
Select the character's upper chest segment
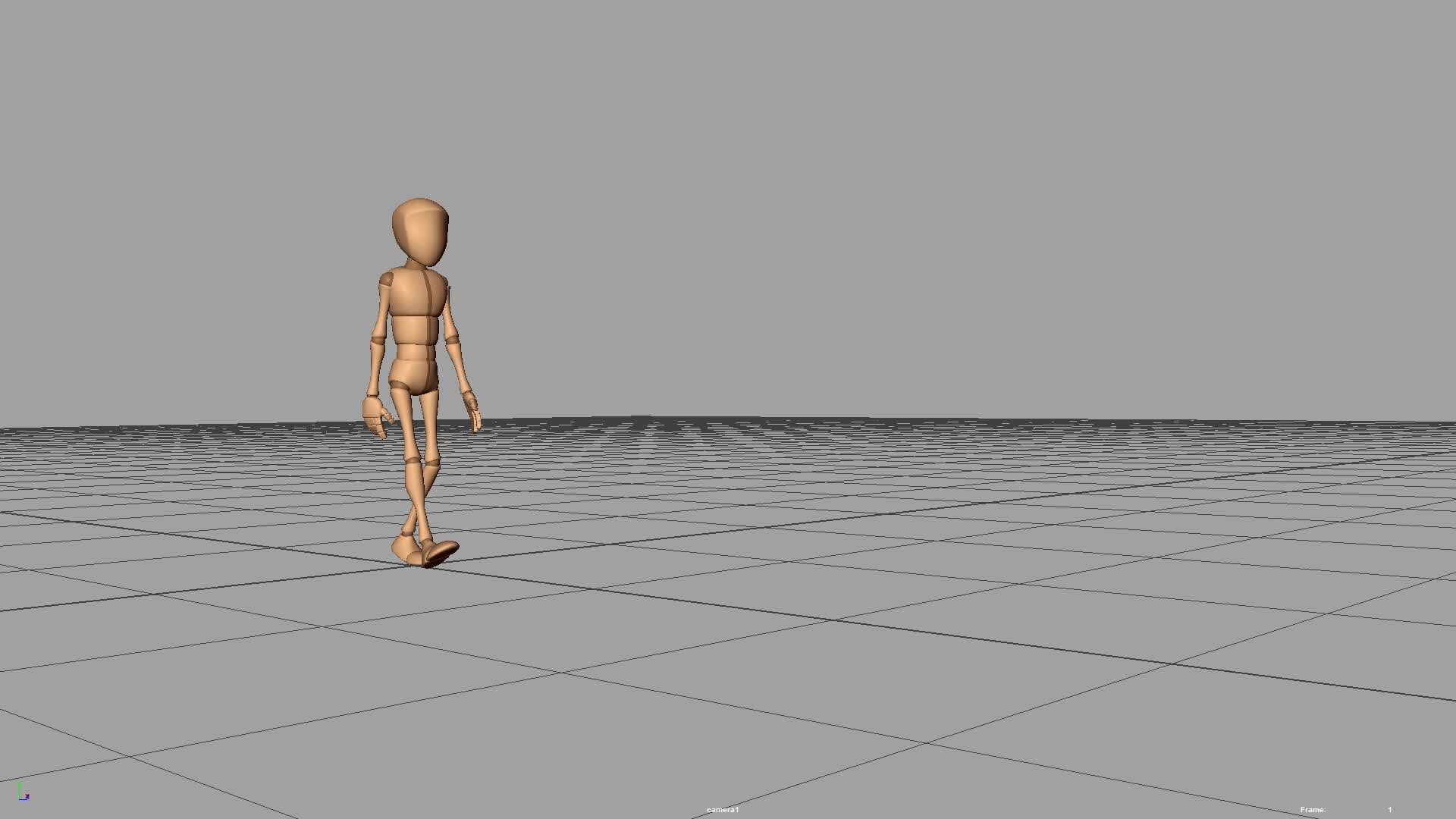415,294
